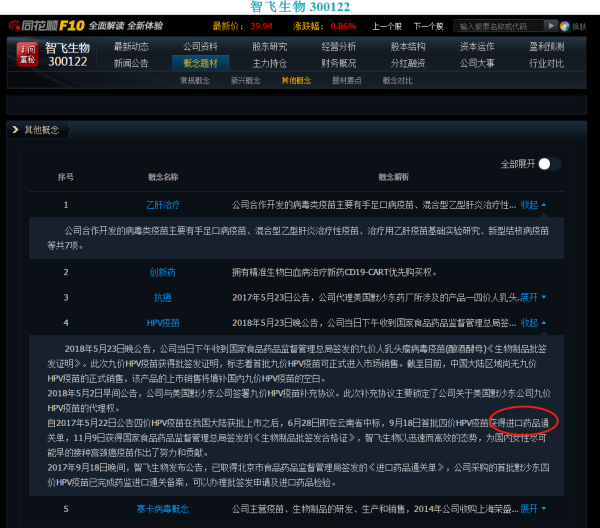Collapse the HPV疫苗 row with 收起
This screenshot has height=528, width=600.
click(x=533, y=323)
